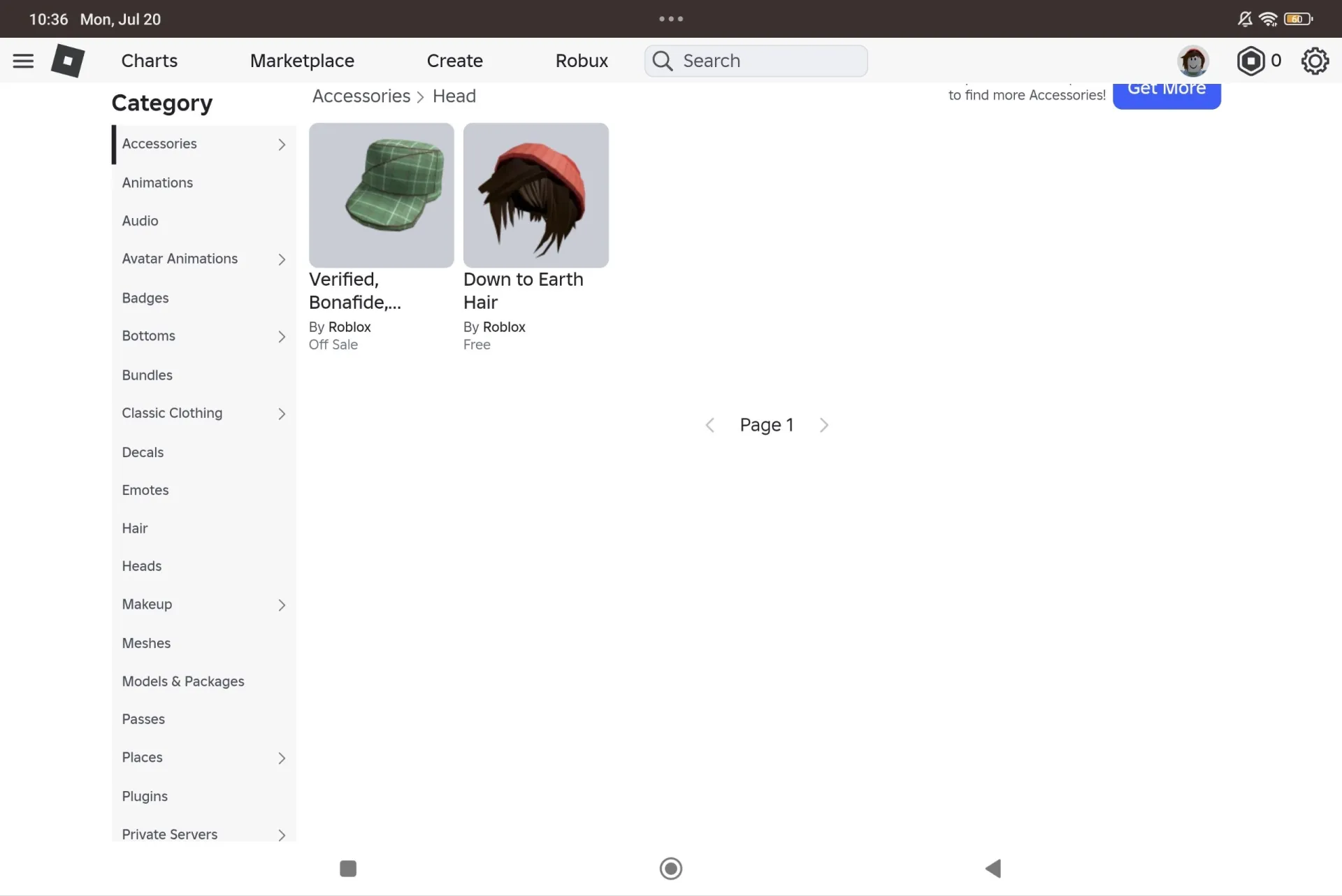Screen dimensions: 1342x896
Task: Expand the Accessories category chevron
Action: point(282,145)
